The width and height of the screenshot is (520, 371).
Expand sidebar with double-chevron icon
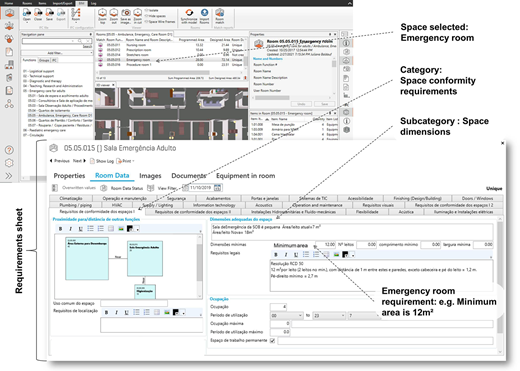tap(9, 176)
